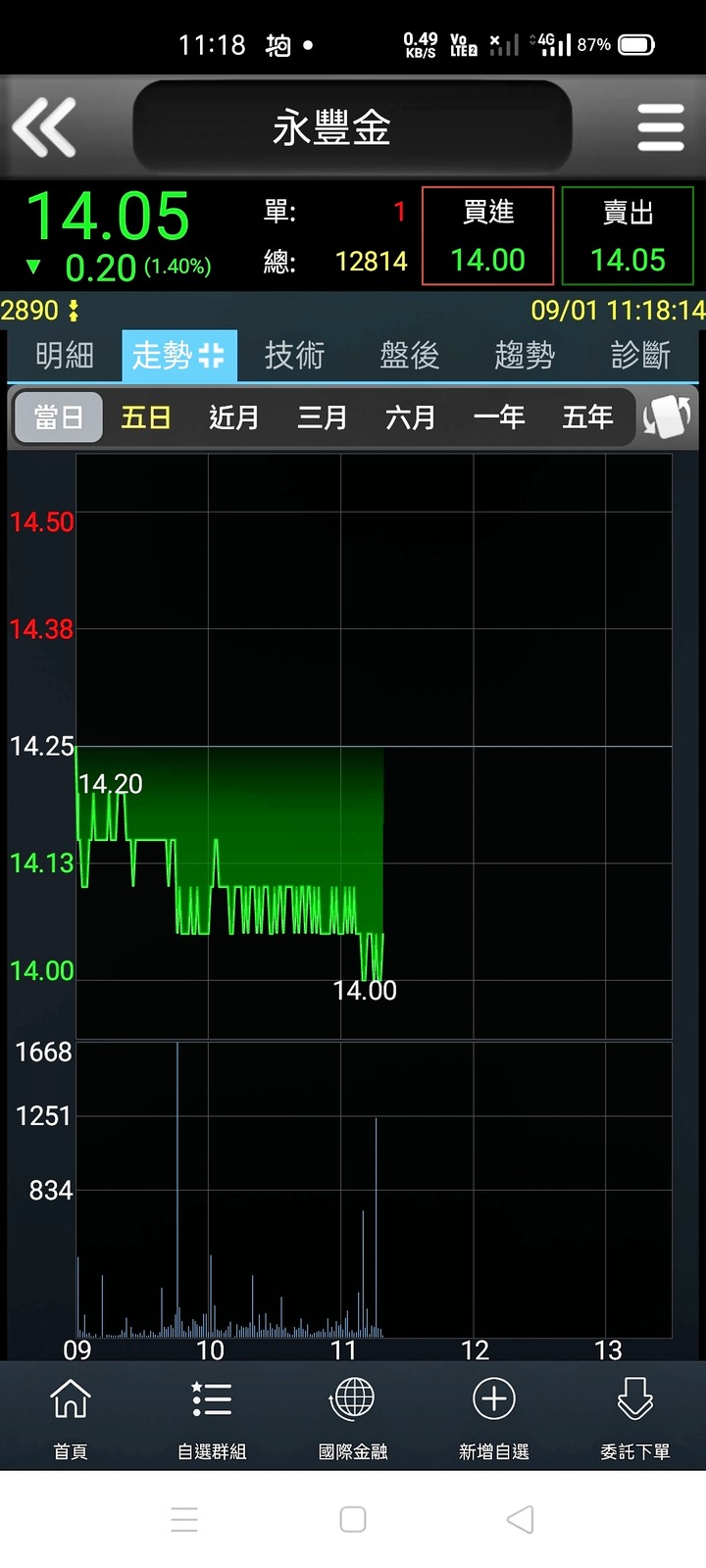Screen dimensions: 706x1568
Task: Tap the 賣出 sell price box
Action: coord(628,236)
